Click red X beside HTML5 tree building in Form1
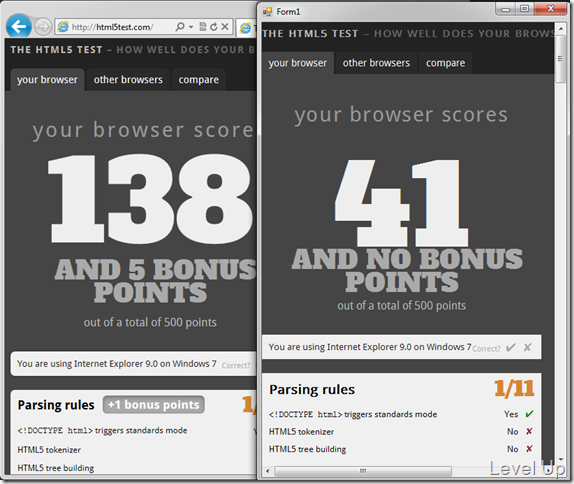574x484 pixels. [x=529, y=448]
